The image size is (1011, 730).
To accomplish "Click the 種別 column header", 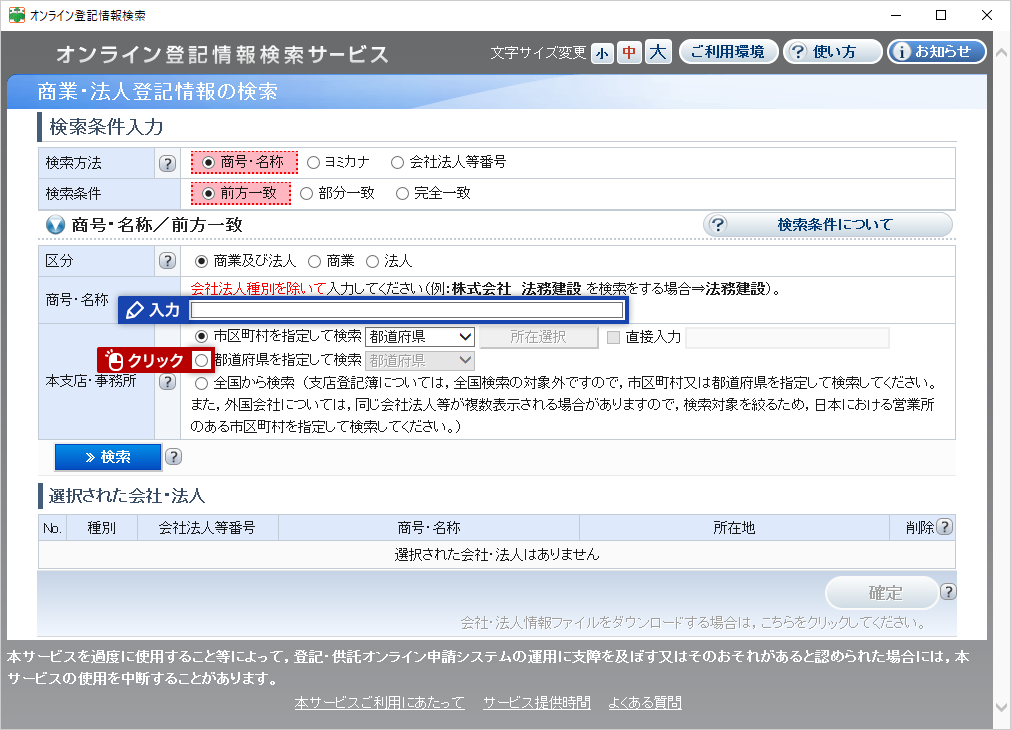I will (102, 528).
